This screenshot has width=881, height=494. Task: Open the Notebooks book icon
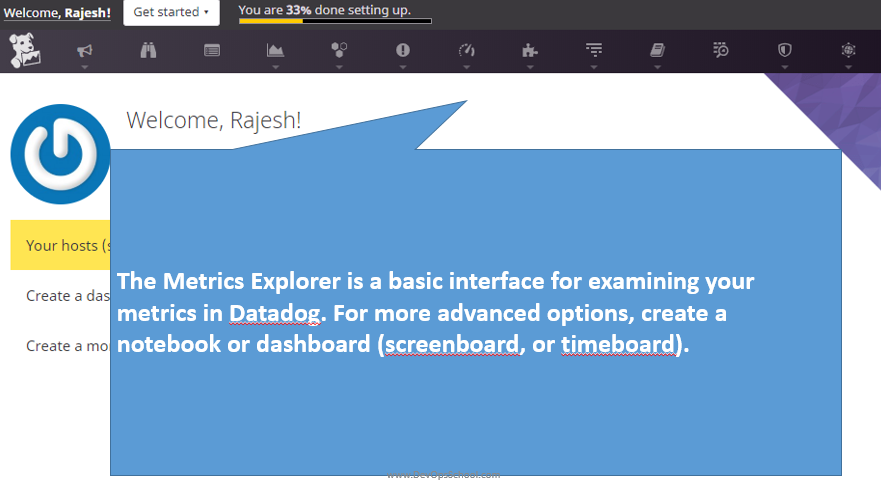pos(657,50)
